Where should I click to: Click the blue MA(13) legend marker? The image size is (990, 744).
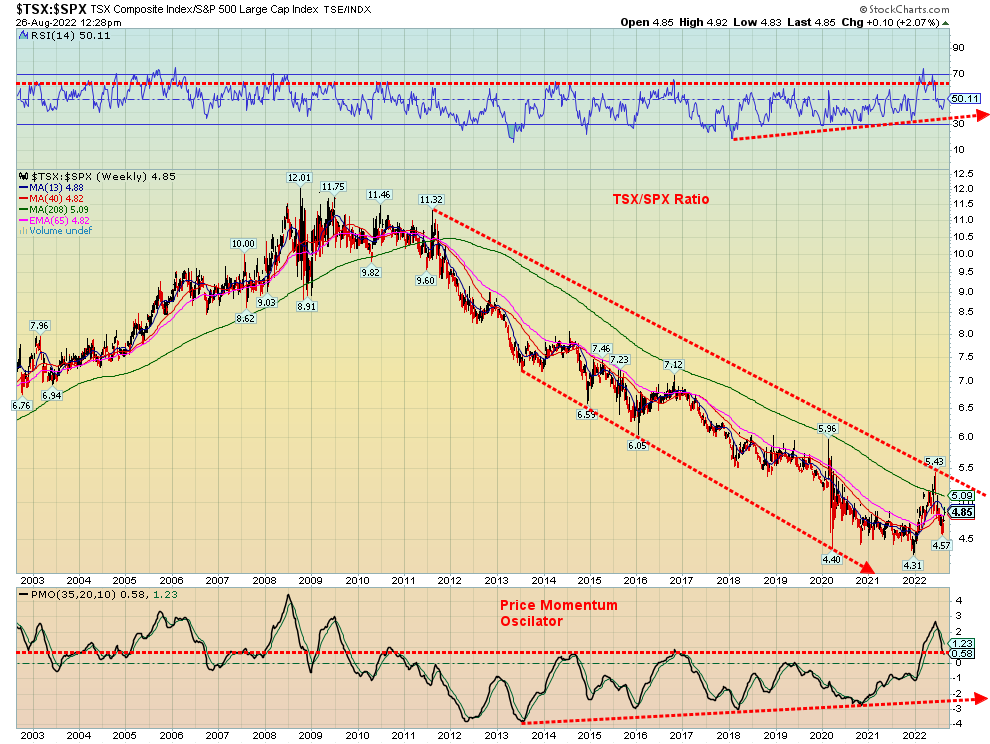[22, 187]
